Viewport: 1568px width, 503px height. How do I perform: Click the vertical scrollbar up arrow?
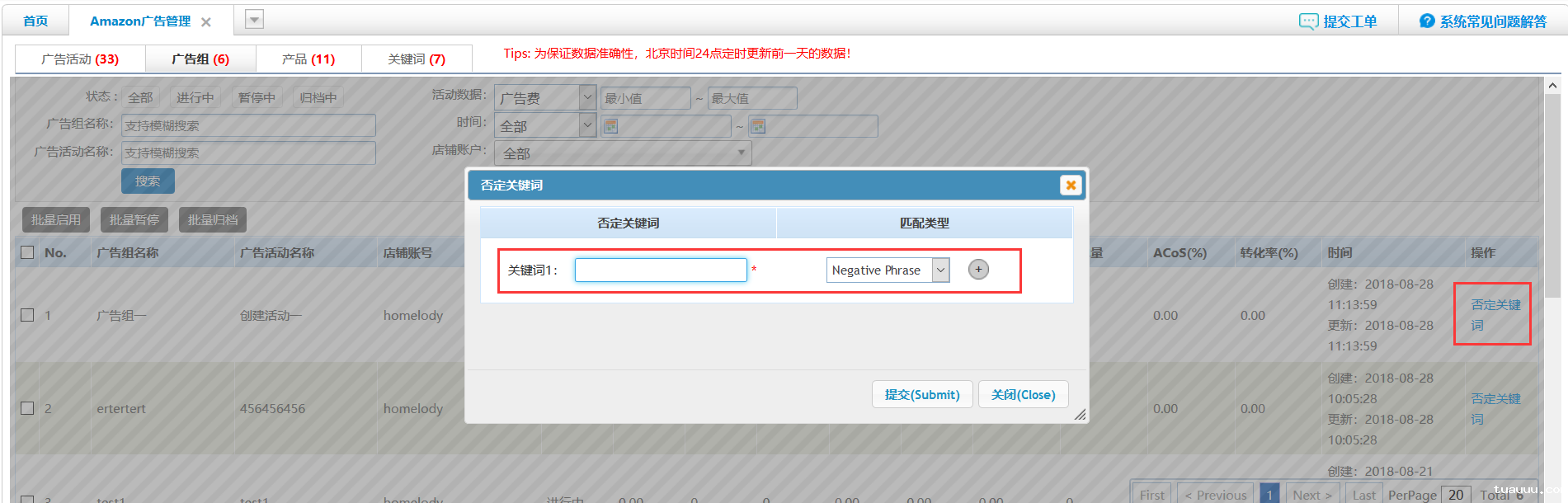point(1552,86)
